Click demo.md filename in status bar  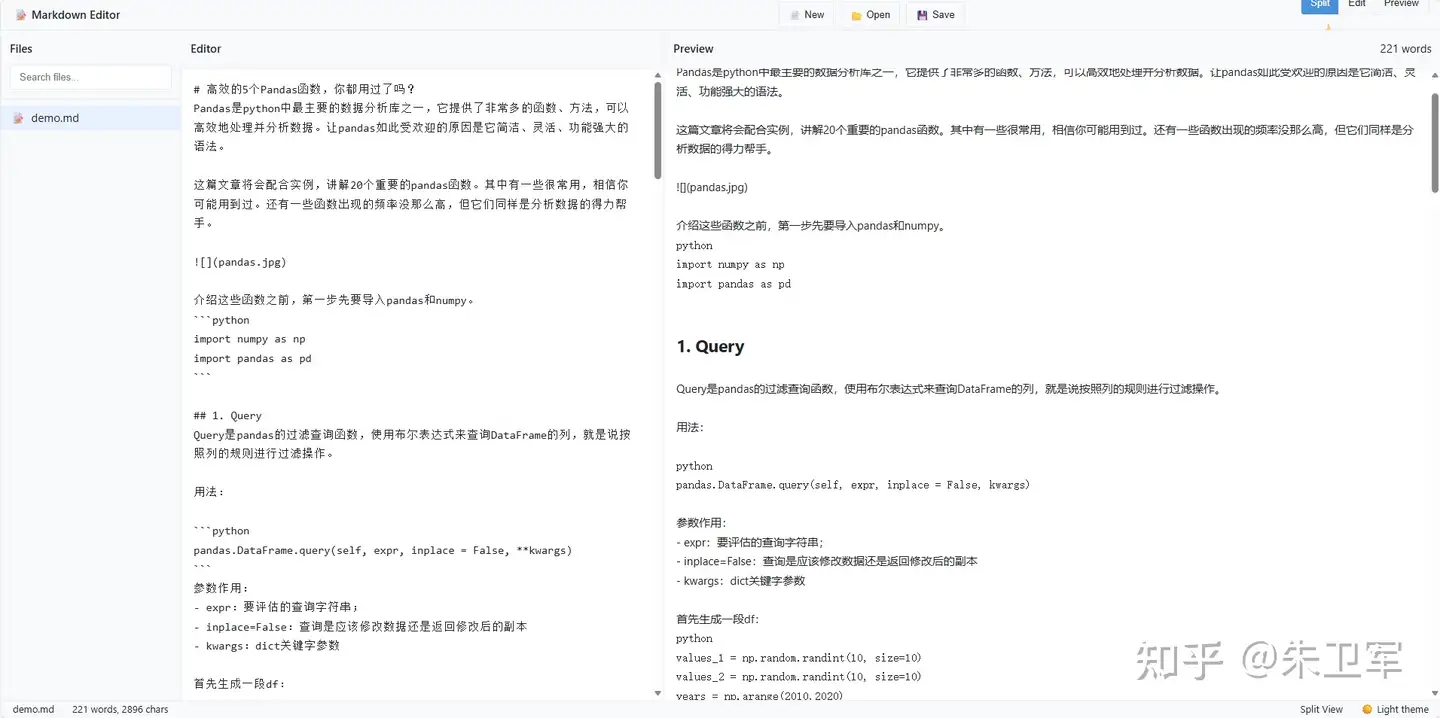pos(33,709)
